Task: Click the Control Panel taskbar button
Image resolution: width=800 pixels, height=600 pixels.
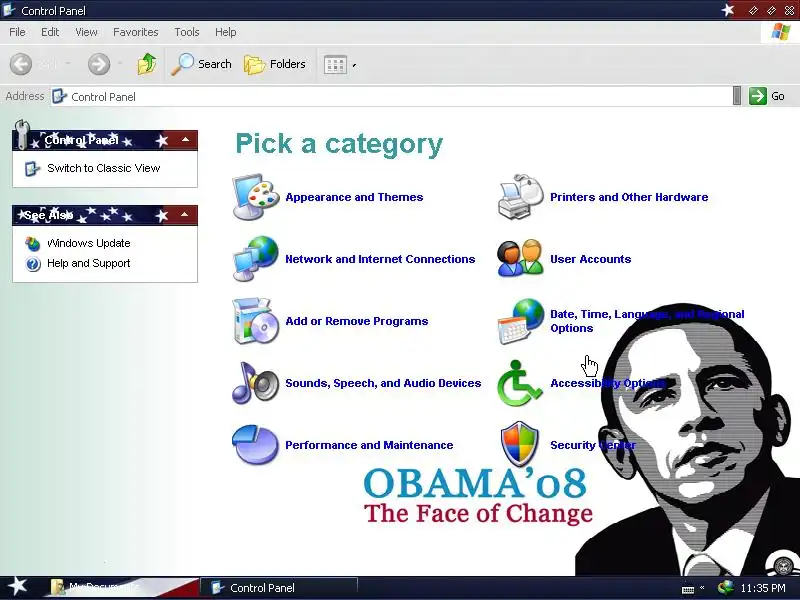Action: [x=279, y=588]
